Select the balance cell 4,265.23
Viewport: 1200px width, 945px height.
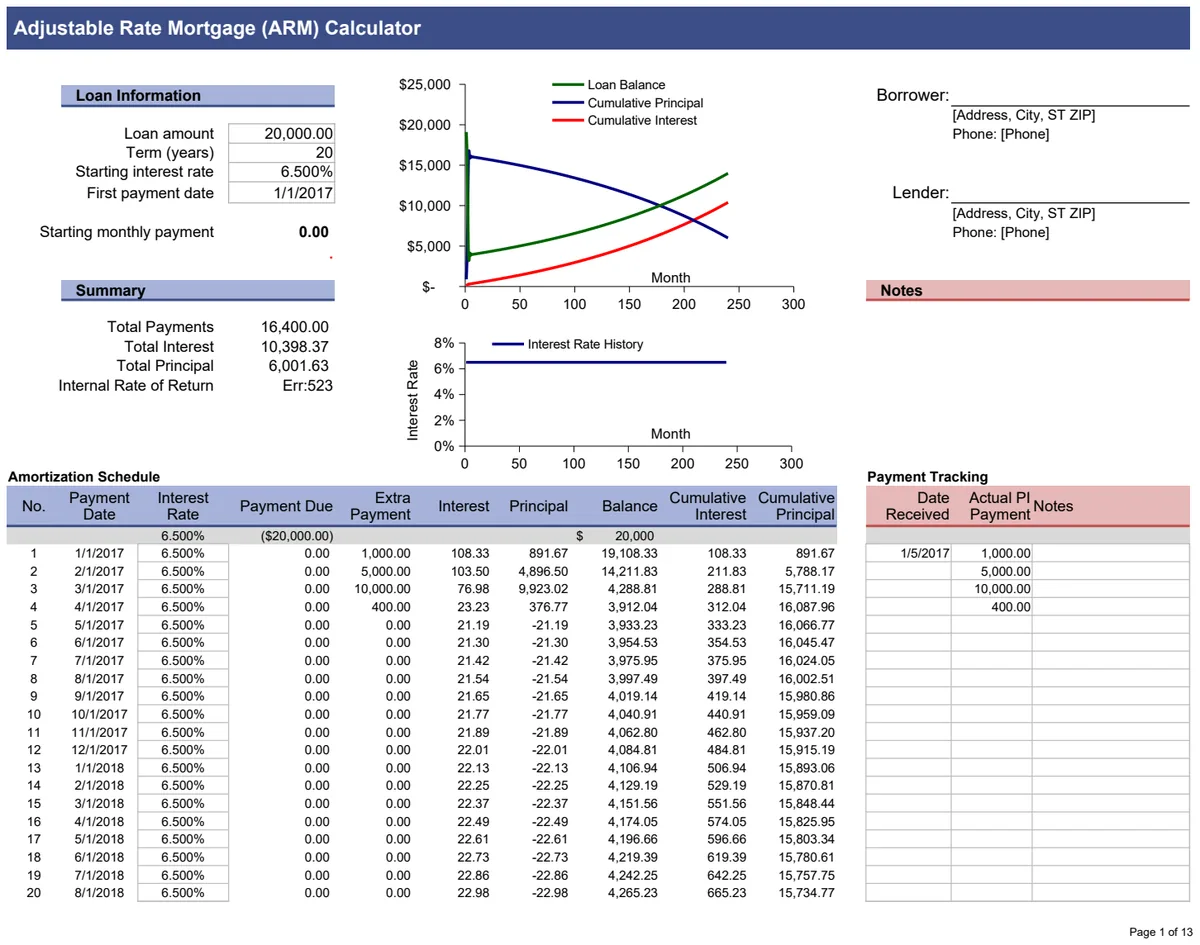pos(632,893)
